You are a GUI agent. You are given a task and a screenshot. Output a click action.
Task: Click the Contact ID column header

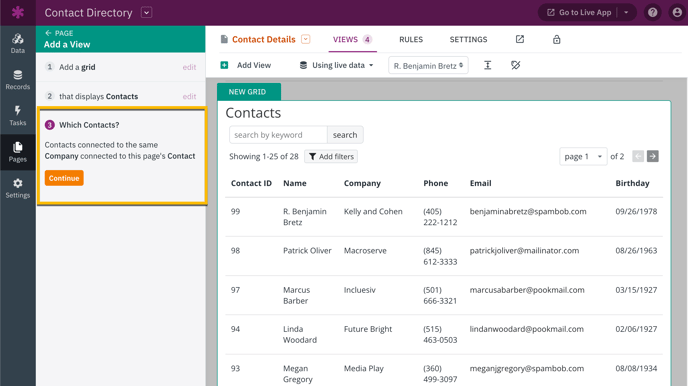[251, 183]
